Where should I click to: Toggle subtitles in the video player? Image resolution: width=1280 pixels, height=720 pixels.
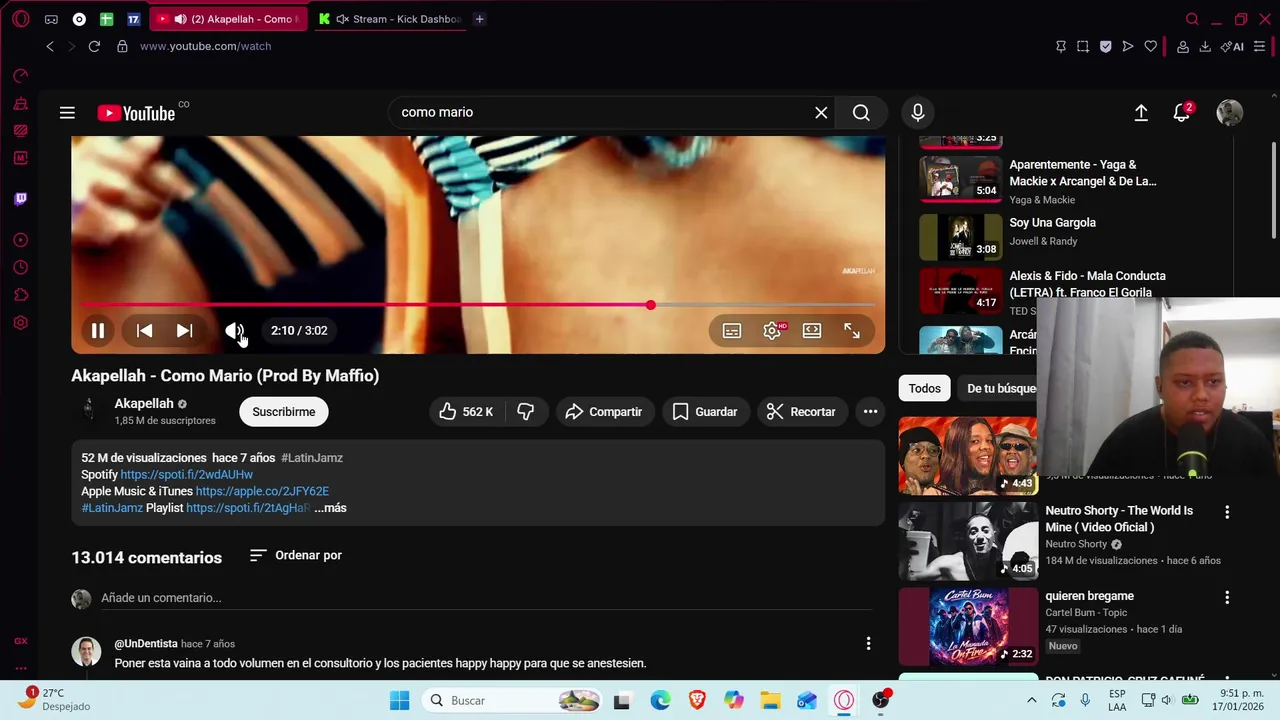[x=732, y=331]
